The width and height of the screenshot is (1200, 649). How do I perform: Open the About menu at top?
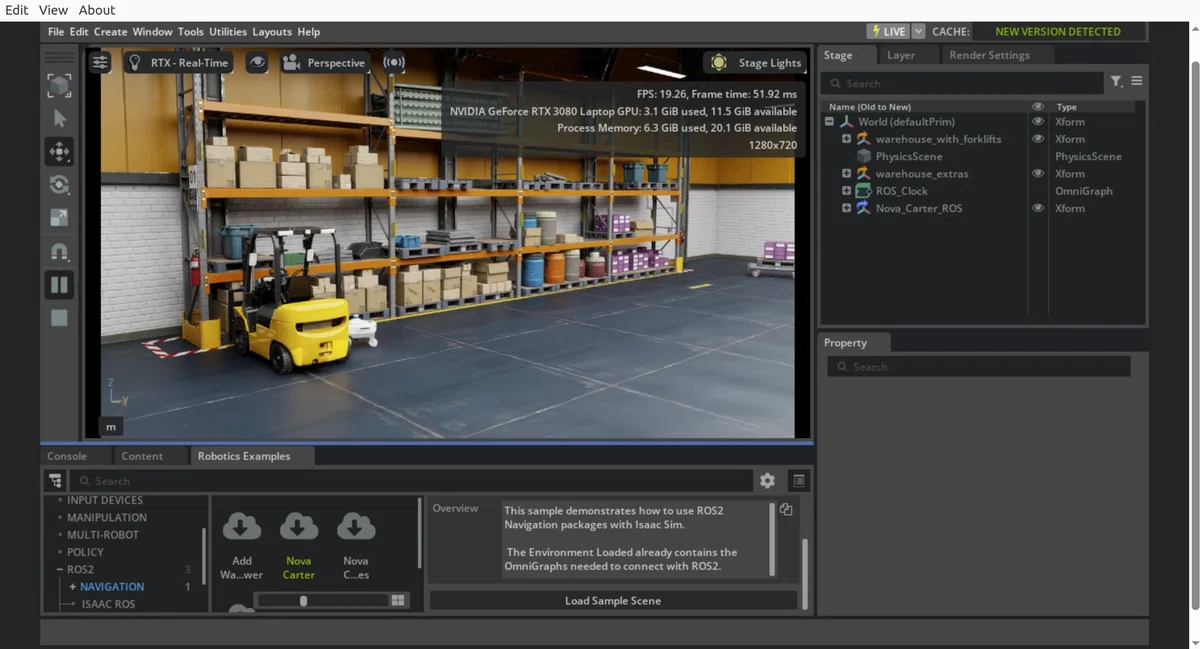(x=97, y=10)
